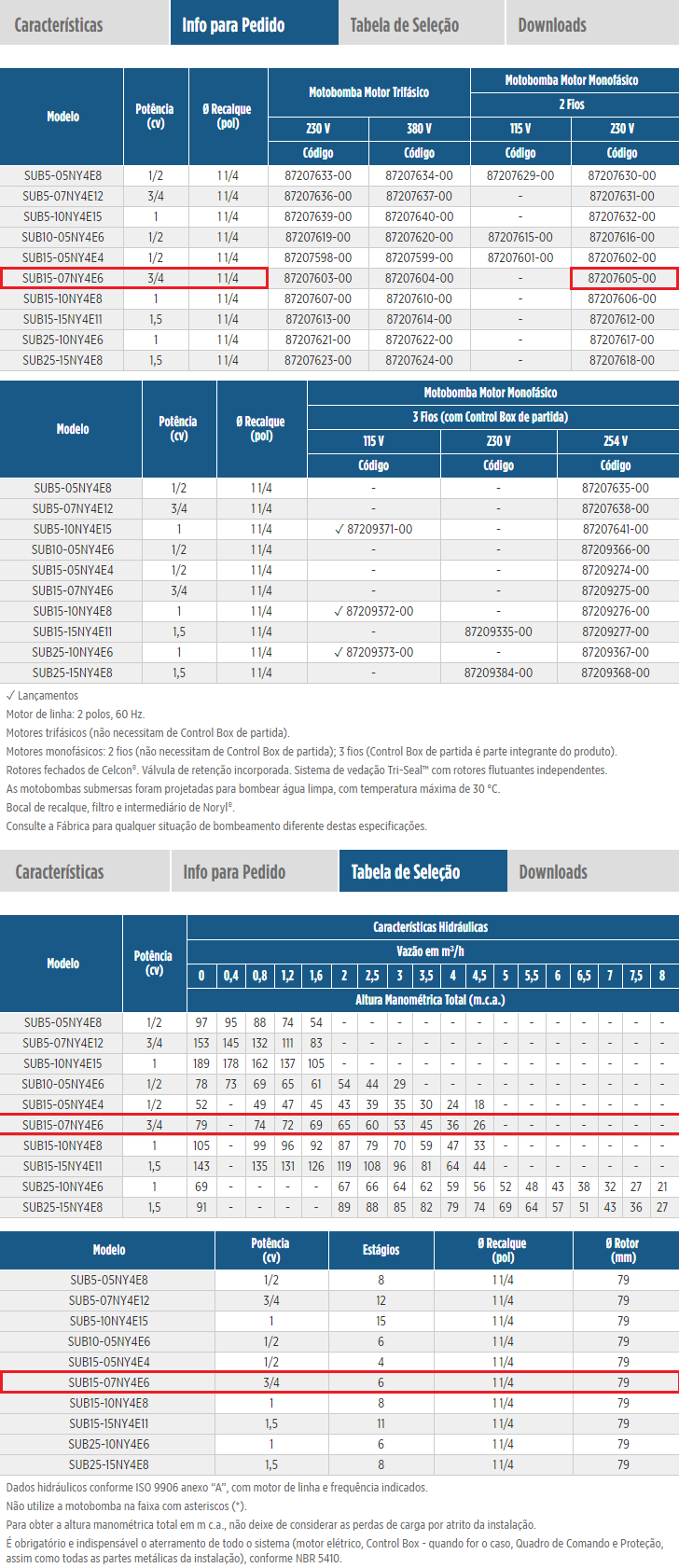Click the Características Hidráulicas table header
This screenshot has height=1568, width=679.
(x=430, y=926)
